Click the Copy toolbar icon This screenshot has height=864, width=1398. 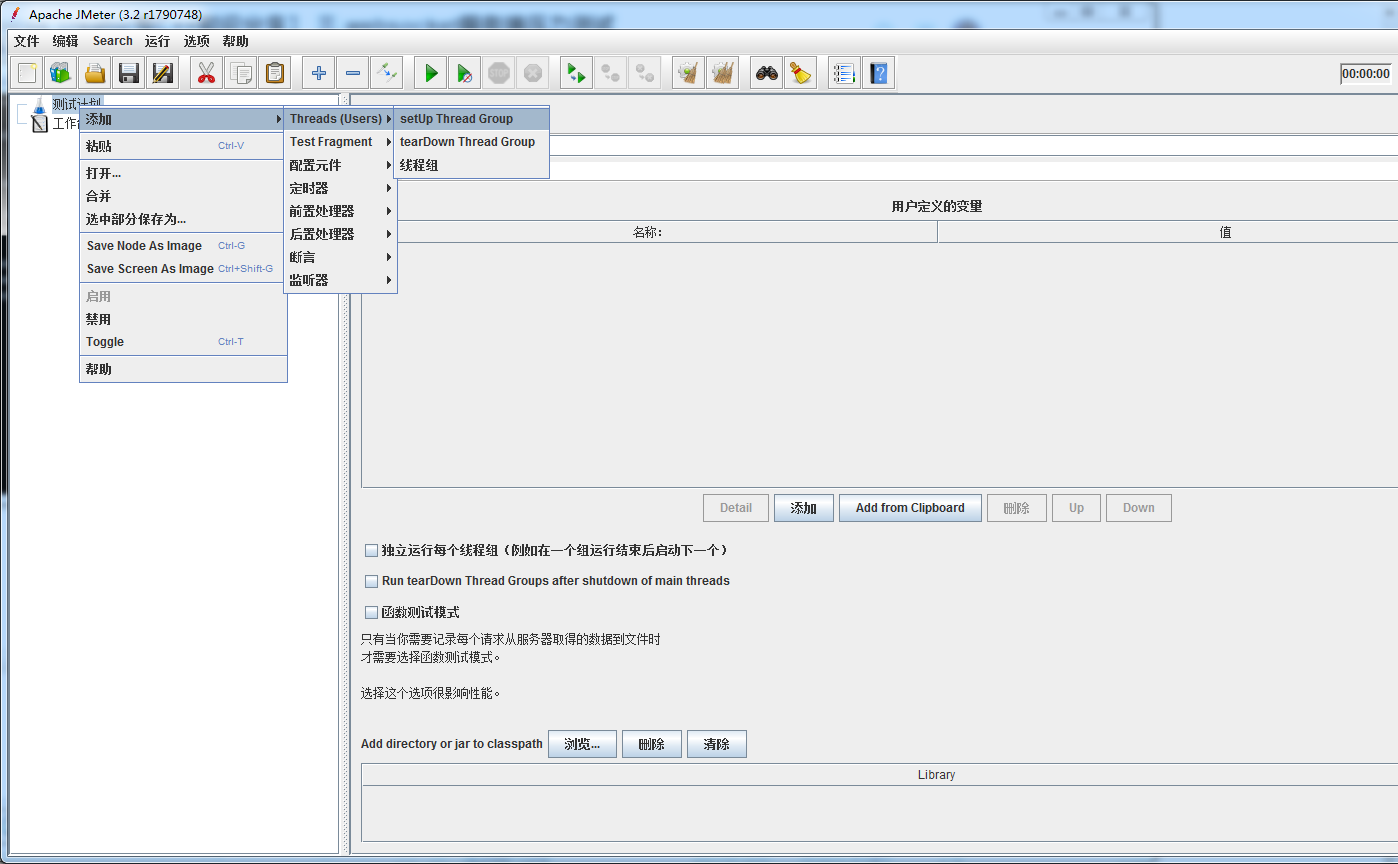point(241,73)
